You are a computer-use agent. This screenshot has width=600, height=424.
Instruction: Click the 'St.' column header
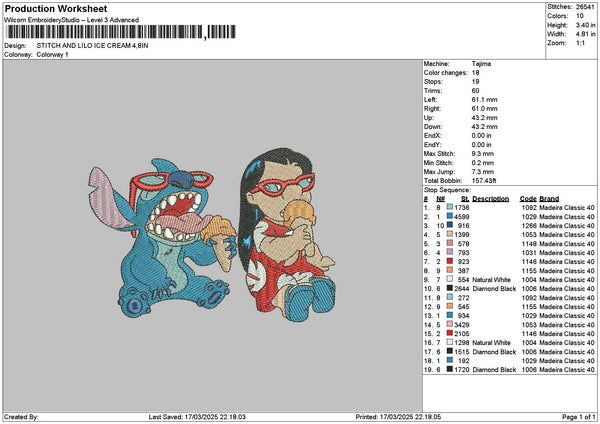[465, 199]
